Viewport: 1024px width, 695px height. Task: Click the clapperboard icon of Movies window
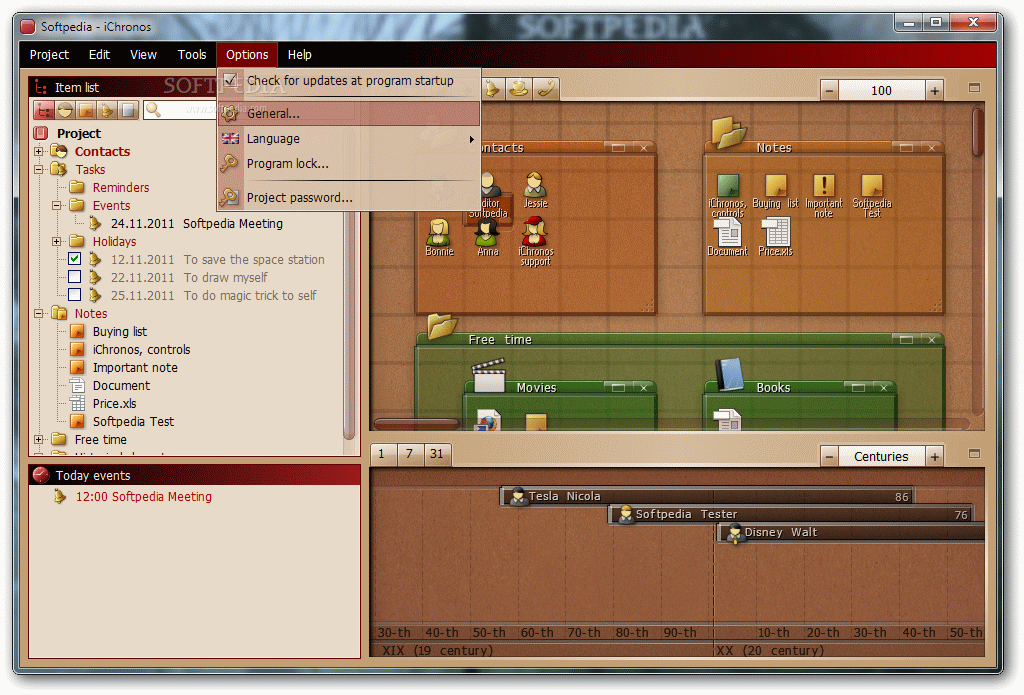point(489,374)
